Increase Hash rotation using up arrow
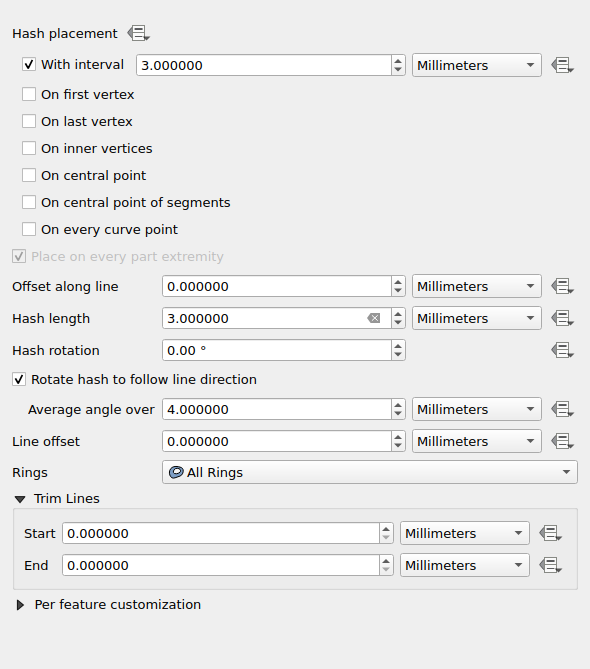590x669 pixels. point(398,346)
